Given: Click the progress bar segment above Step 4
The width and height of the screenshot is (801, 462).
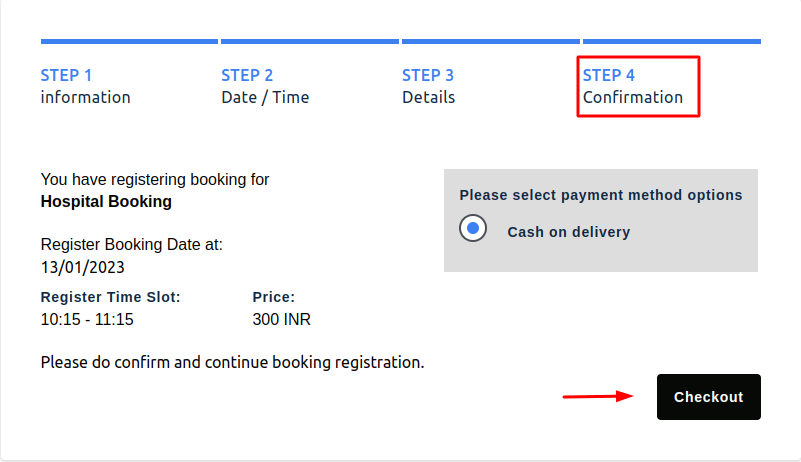Looking at the screenshot, I should (x=671, y=41).
